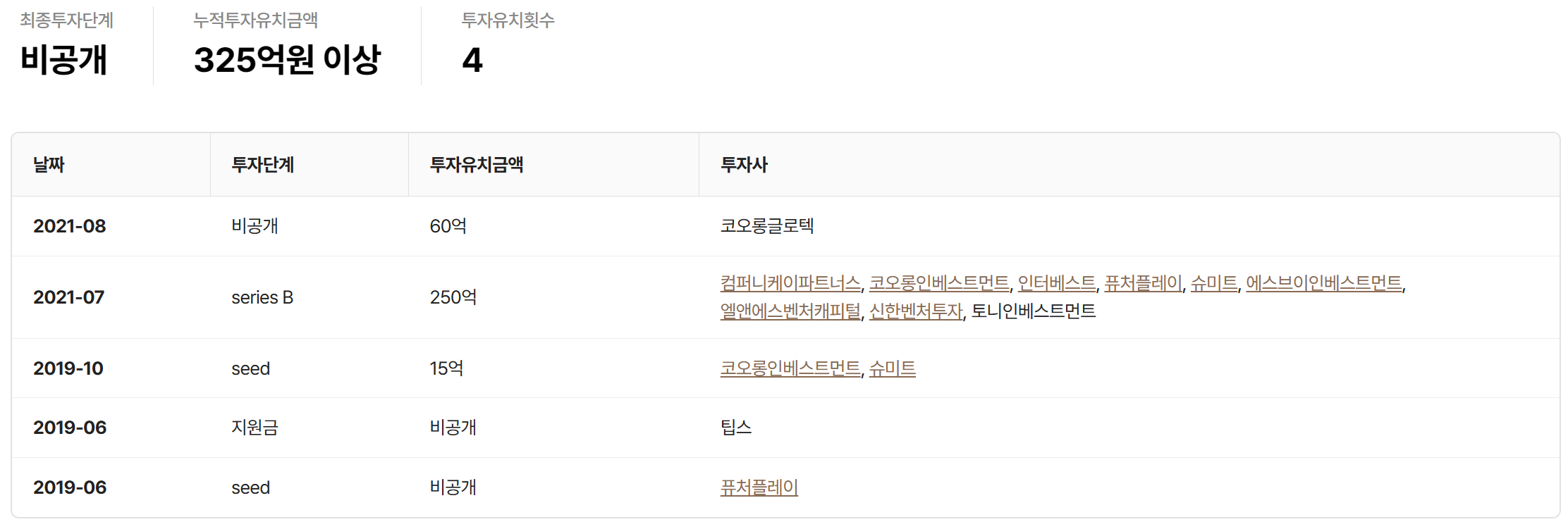Open the 신한벤처투자 investor link
Image resolution: width=1568 pixels, height=529 pixels.
[916, 311]
